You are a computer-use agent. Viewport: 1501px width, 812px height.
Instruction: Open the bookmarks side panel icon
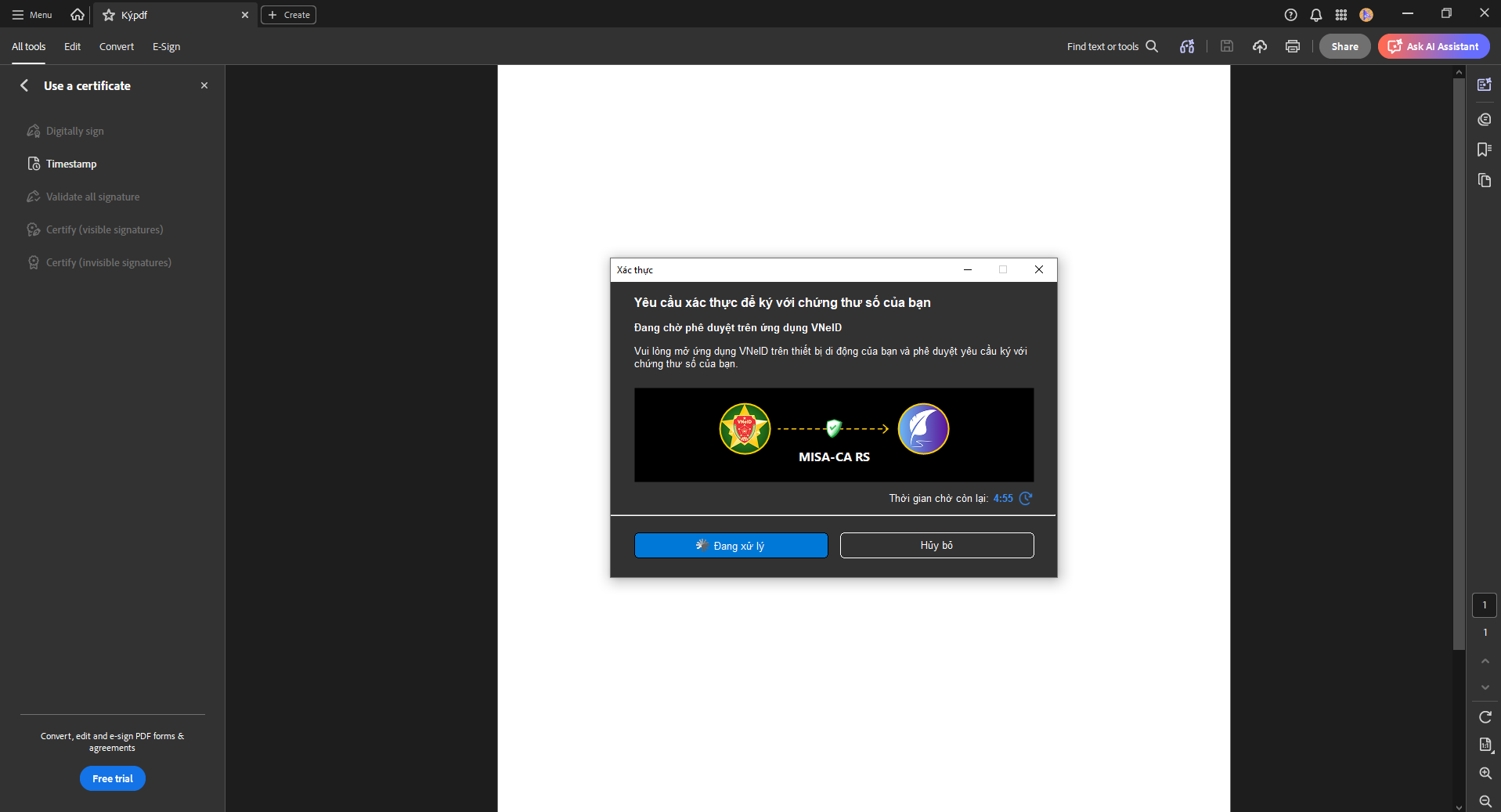point(1484,150)
